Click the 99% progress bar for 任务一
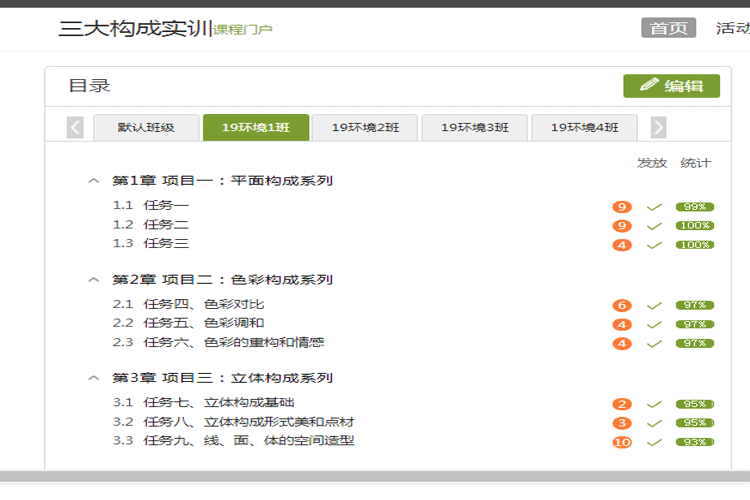Viewport: 750px width, 500px height. [694, 207]
